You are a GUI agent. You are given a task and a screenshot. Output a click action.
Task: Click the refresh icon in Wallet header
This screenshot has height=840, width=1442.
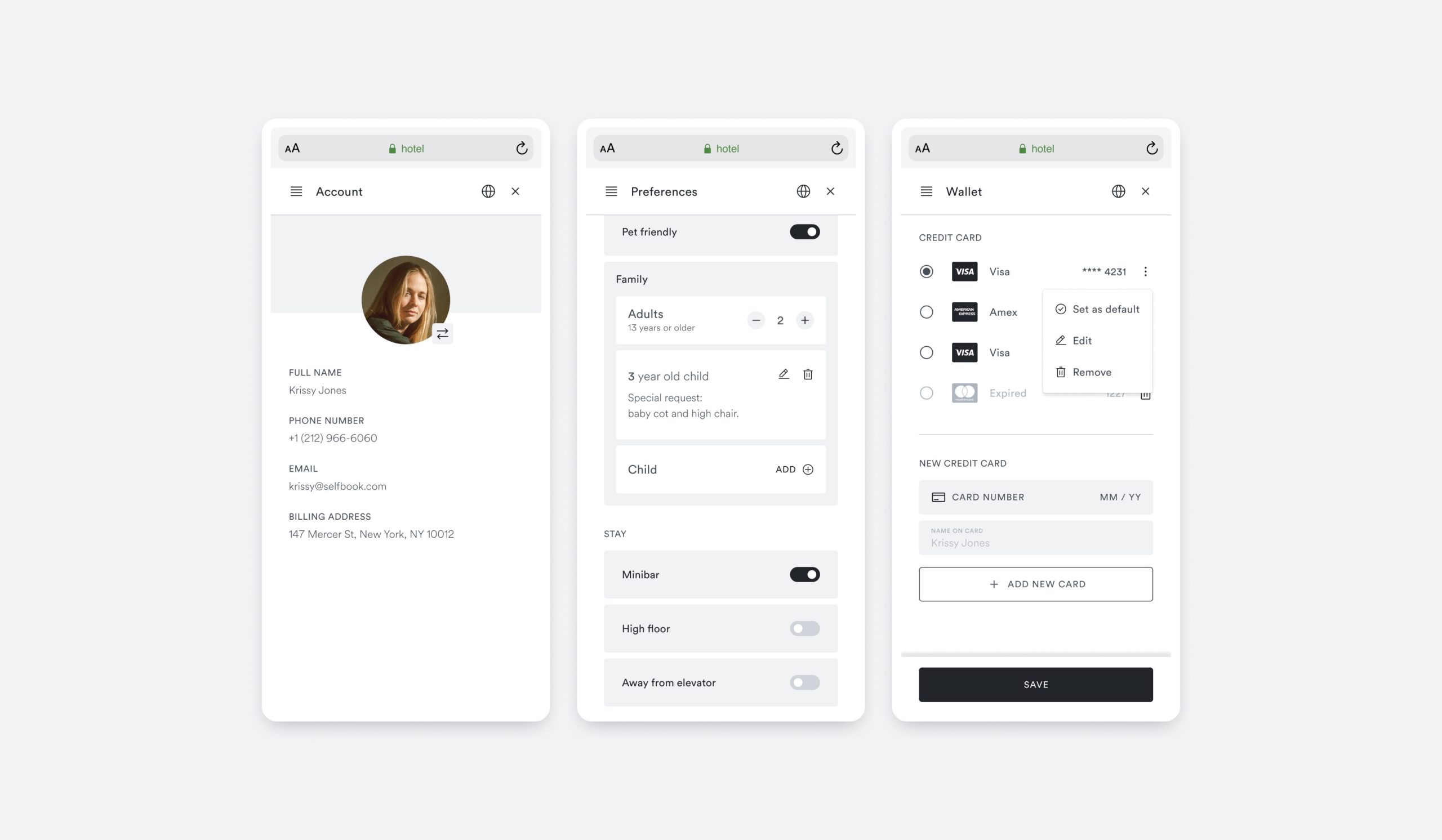click(x=1151, y=148)
